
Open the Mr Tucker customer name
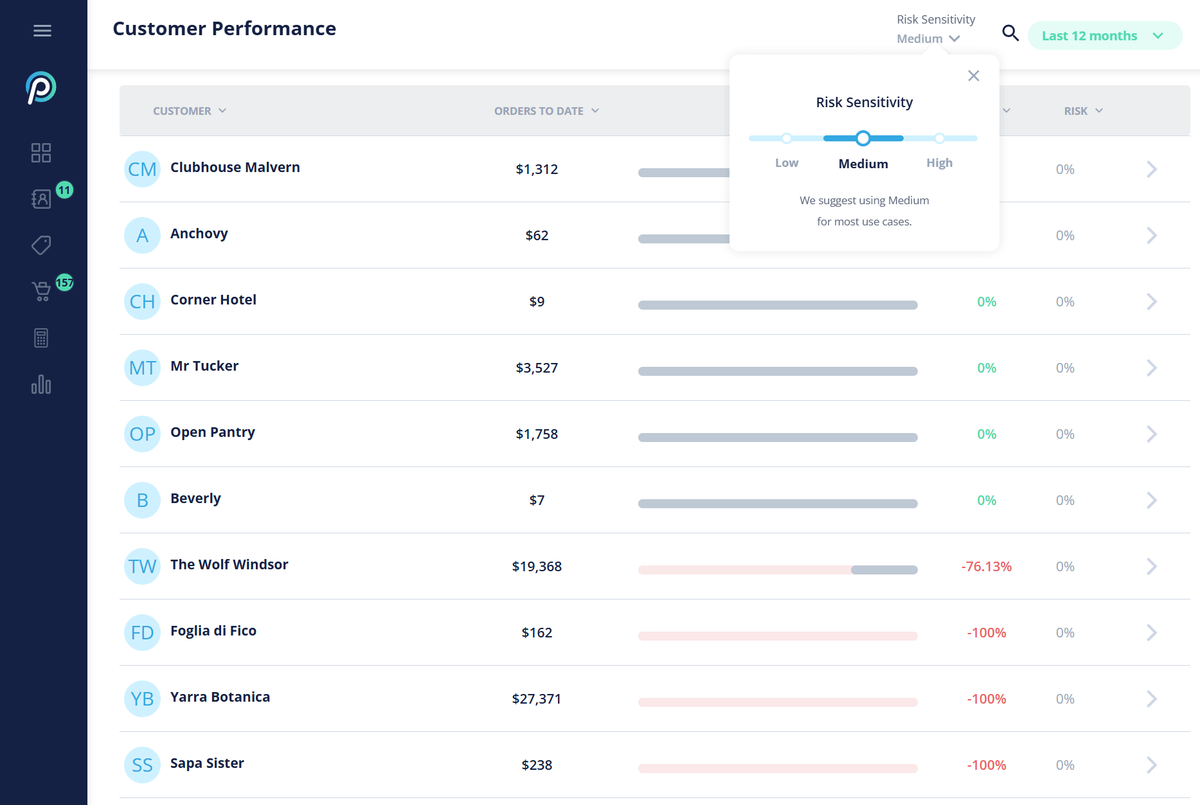point(204,366)
